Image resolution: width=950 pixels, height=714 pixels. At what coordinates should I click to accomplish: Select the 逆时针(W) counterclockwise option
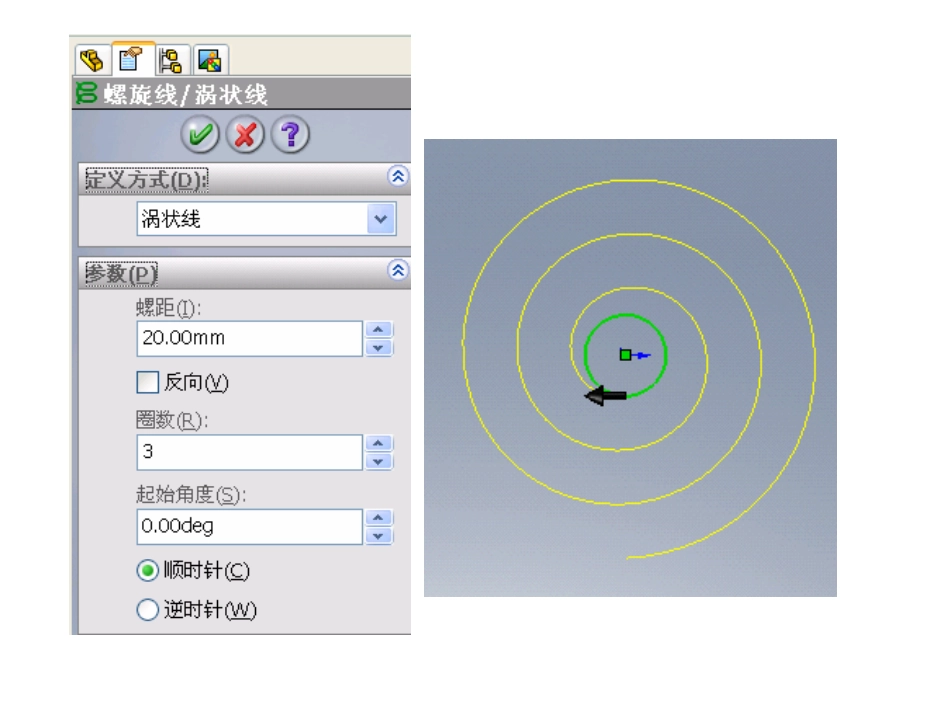(147, 610)
